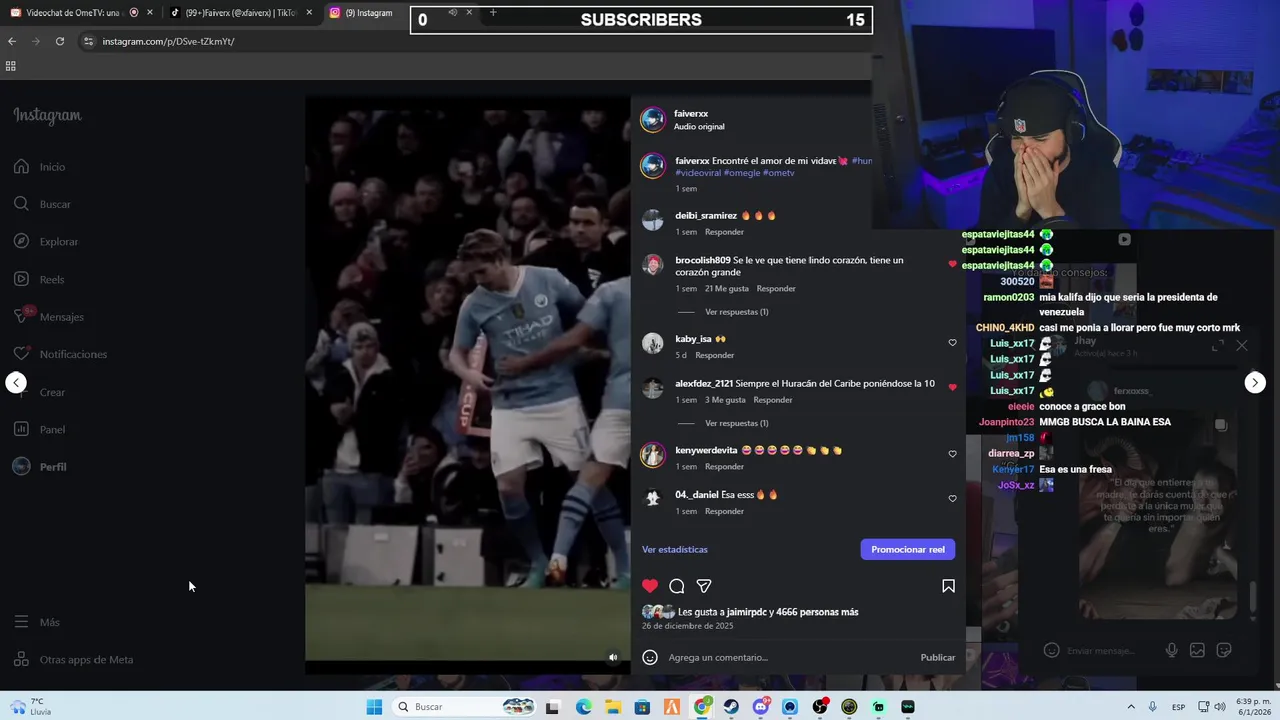Expand replies under brocolish809 comment

click(737, 312)
